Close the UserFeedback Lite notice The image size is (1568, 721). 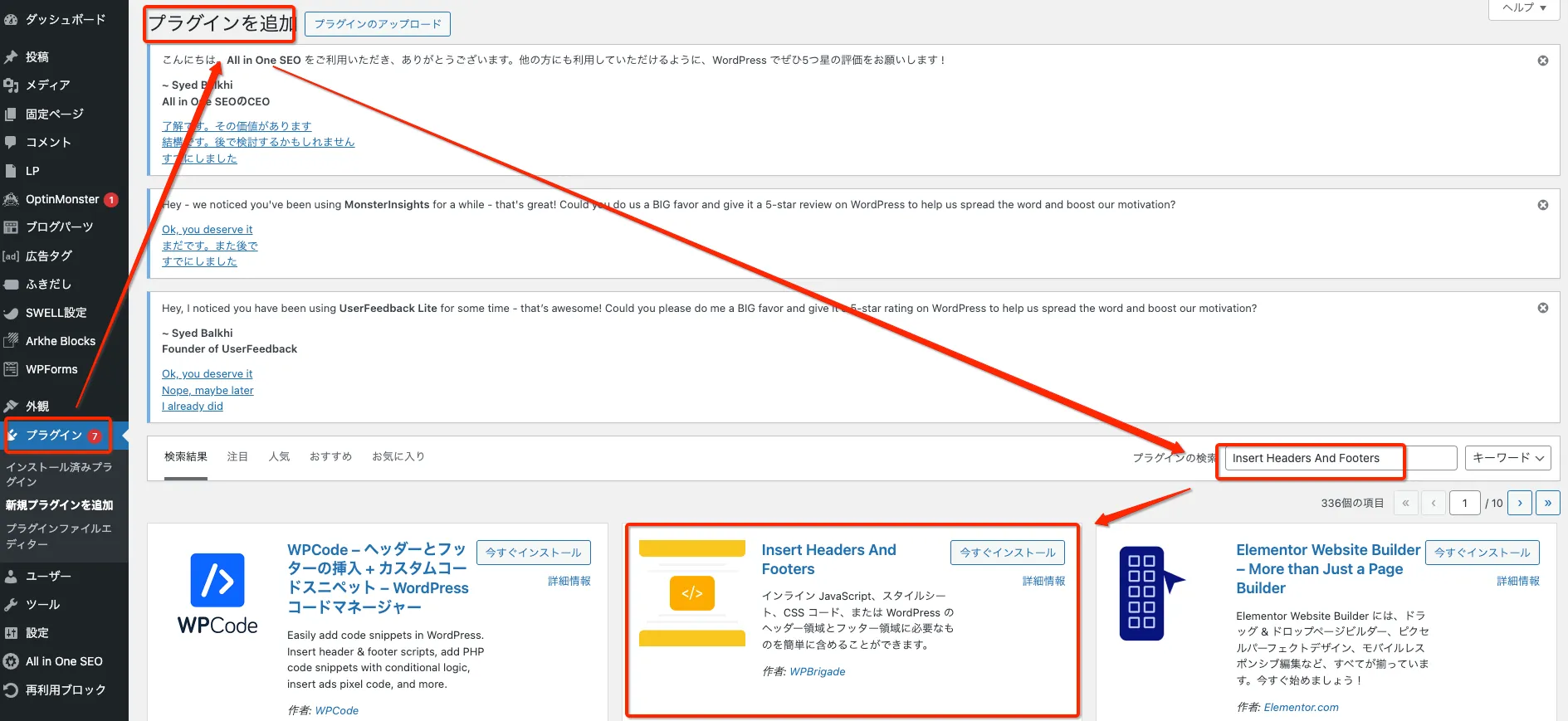point(1542,308)
